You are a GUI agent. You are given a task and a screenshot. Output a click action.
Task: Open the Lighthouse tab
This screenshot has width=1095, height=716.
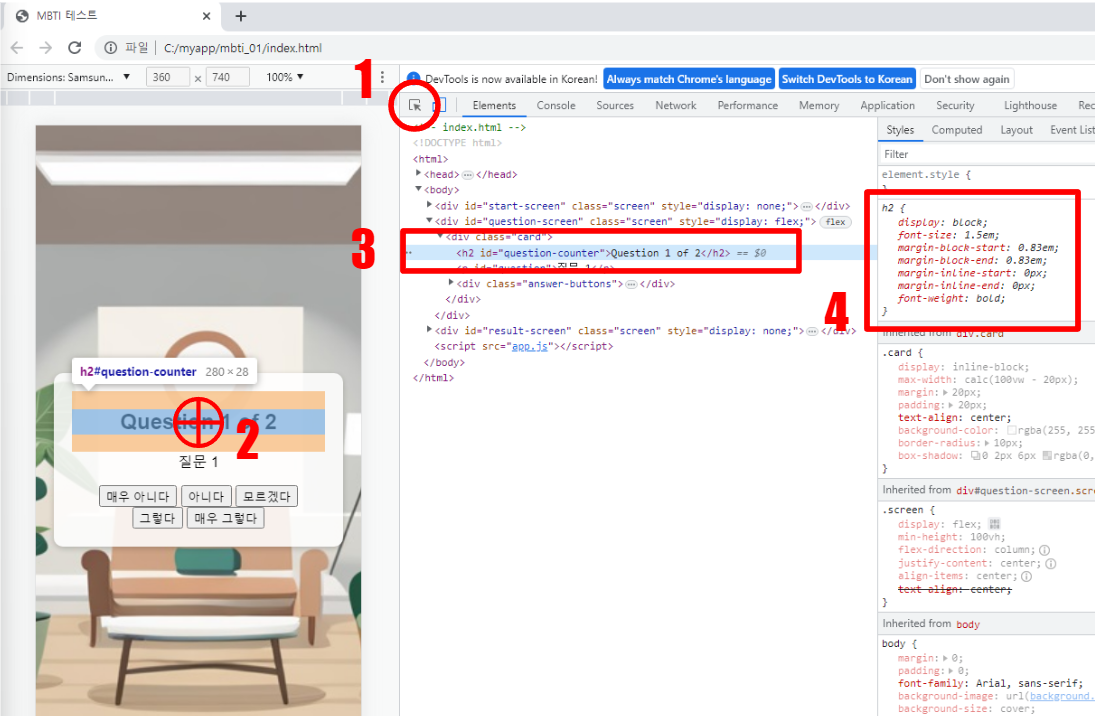coord(1030,105)
